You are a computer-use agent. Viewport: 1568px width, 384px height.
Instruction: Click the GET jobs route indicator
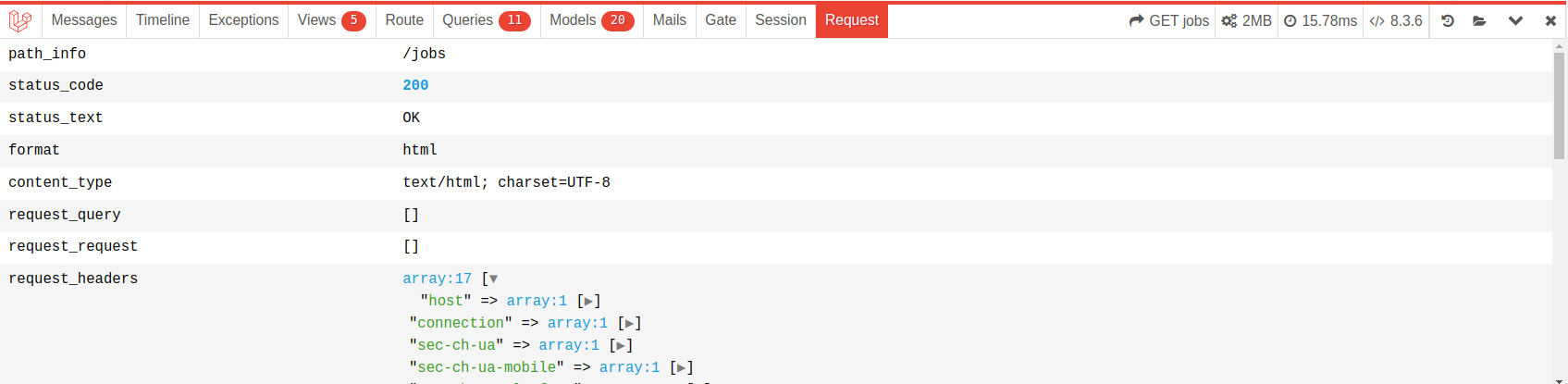tap(1169, 20)
